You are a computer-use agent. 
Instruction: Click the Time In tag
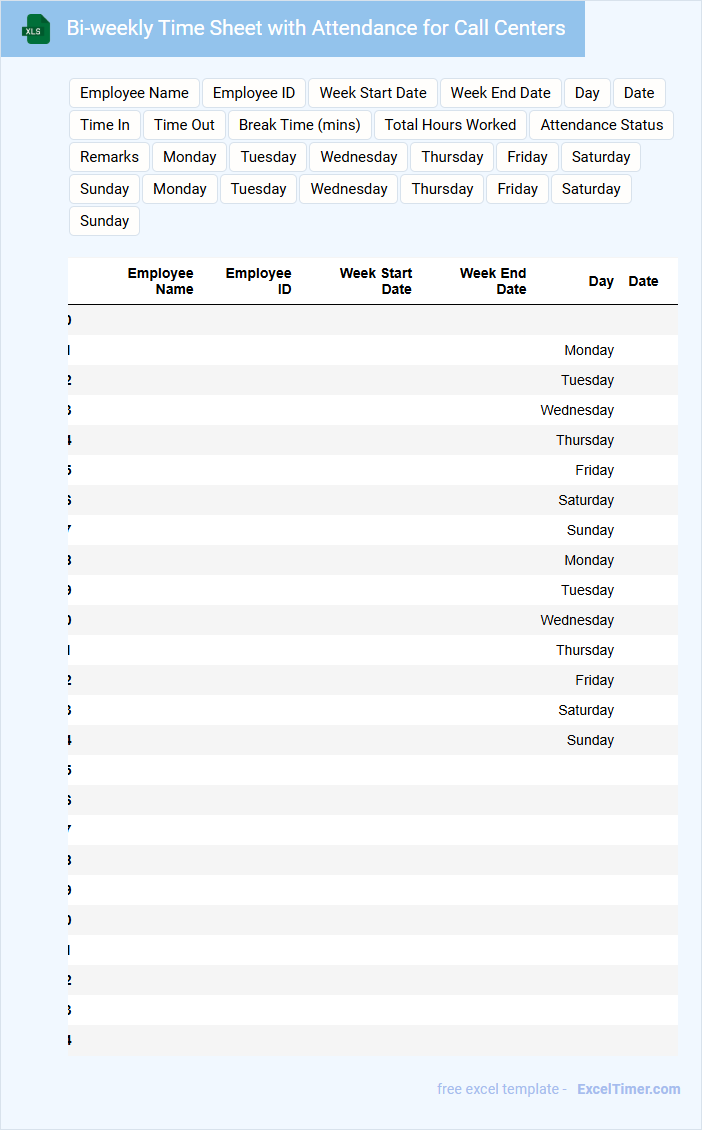pyautogui.click(x=105, y=125)
